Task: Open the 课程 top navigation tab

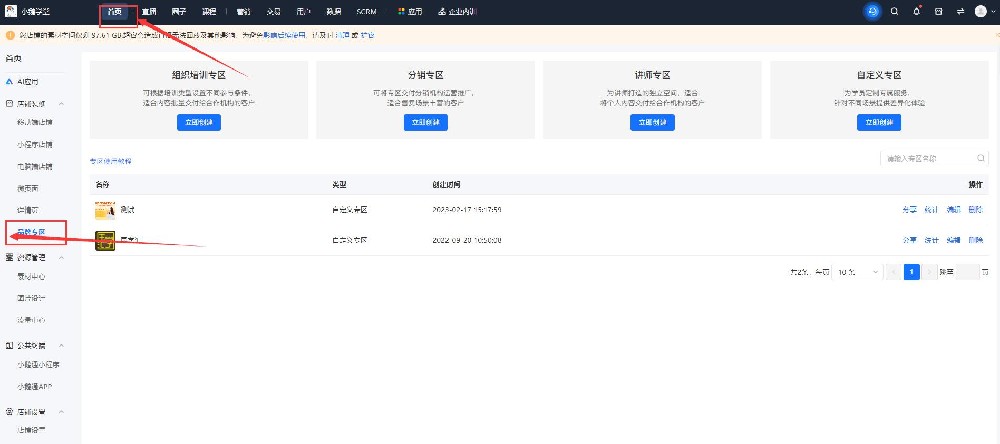Action: coord(209,11)
